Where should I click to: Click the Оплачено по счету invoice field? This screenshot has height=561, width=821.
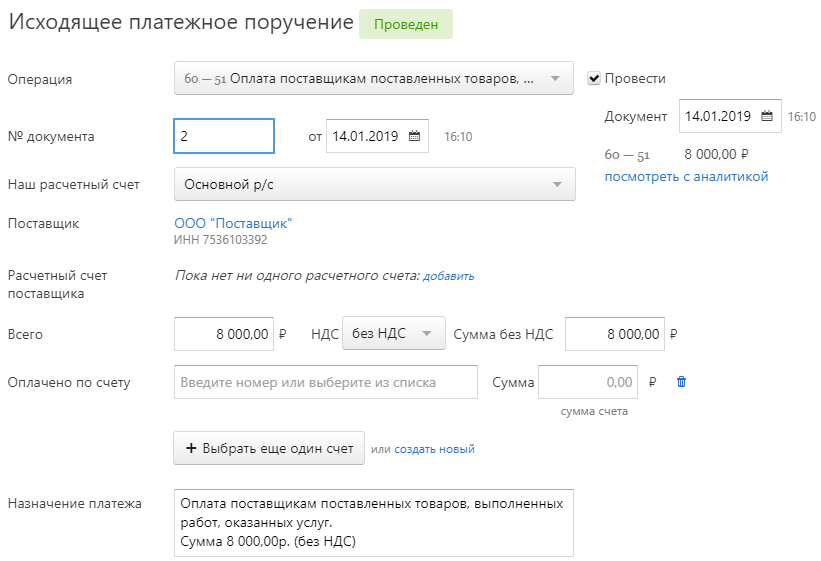pyautogui.click(x=325, y=382)
